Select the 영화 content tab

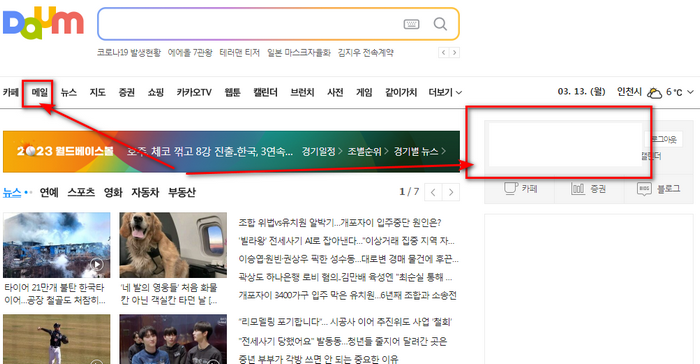point(113,192)
